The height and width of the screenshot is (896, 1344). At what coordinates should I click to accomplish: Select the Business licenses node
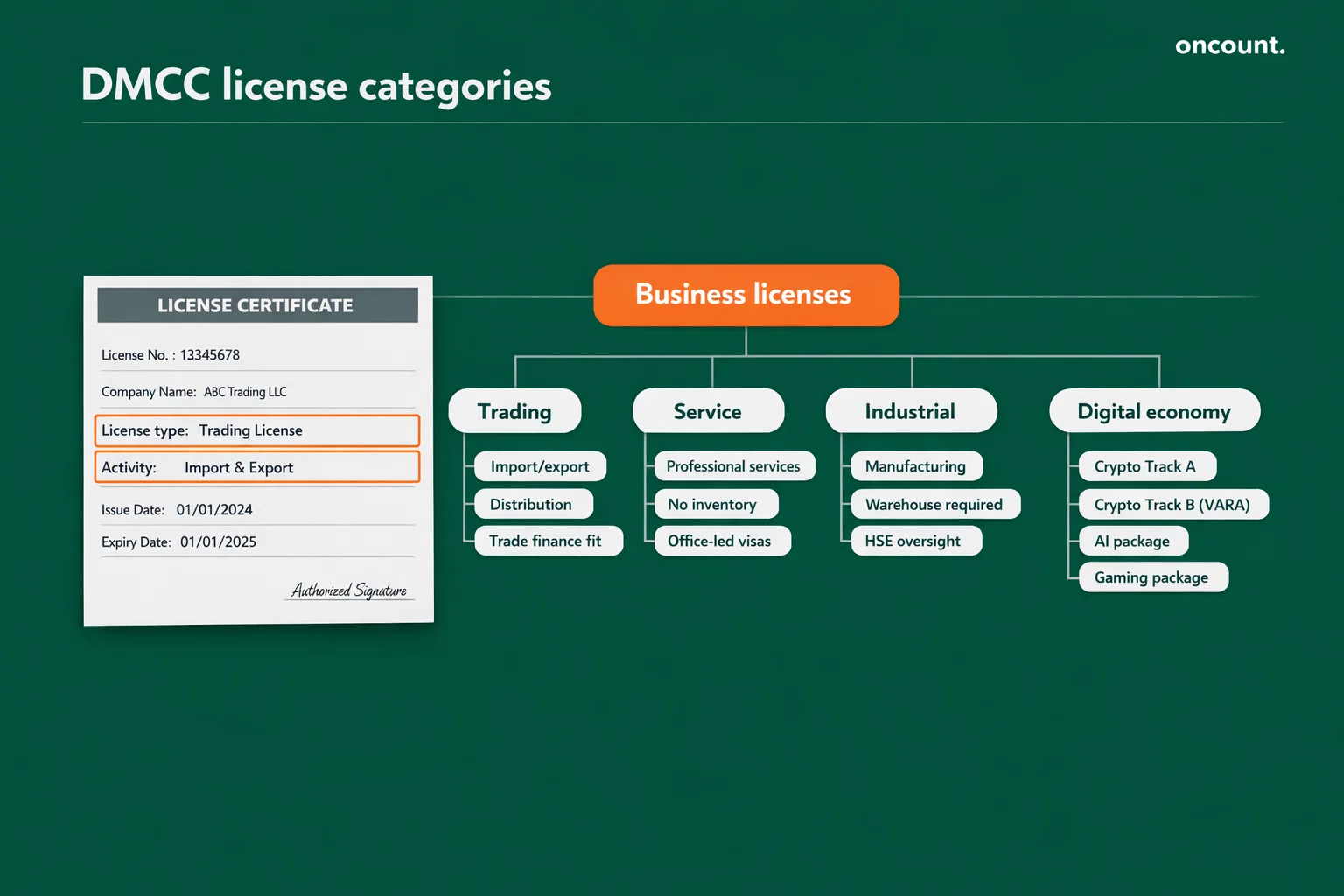pyautogui.click(x=745, y=295)
